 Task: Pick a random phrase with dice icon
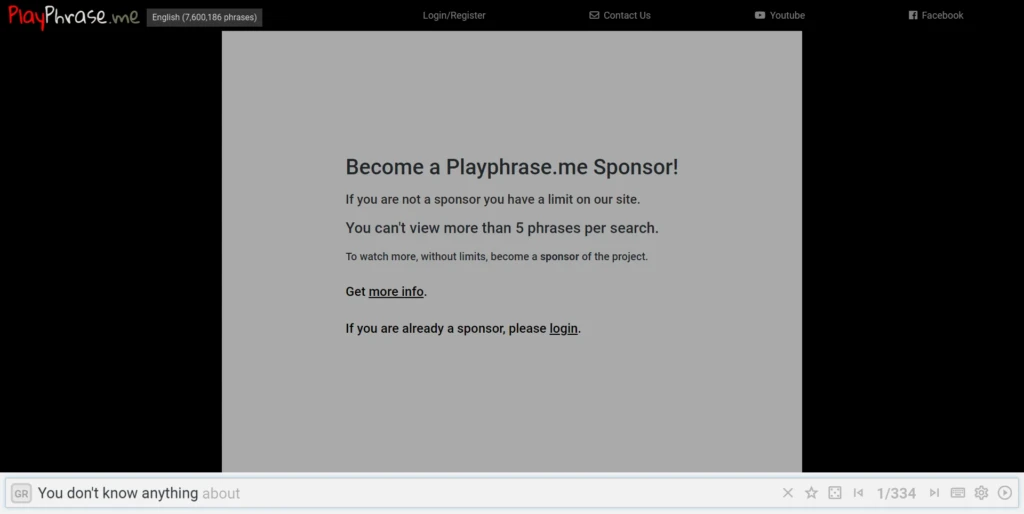tap(835, 493)
